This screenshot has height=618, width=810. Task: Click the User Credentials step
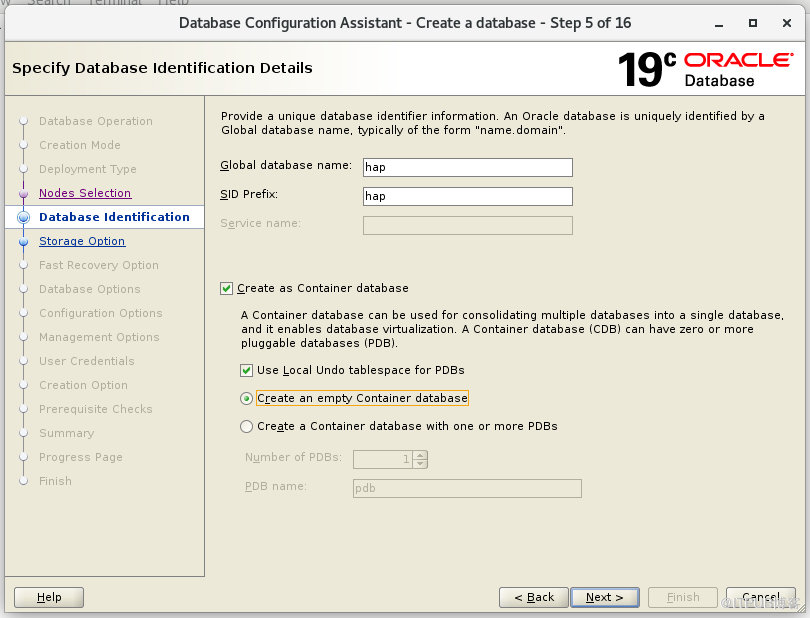(x=87, y=361)
